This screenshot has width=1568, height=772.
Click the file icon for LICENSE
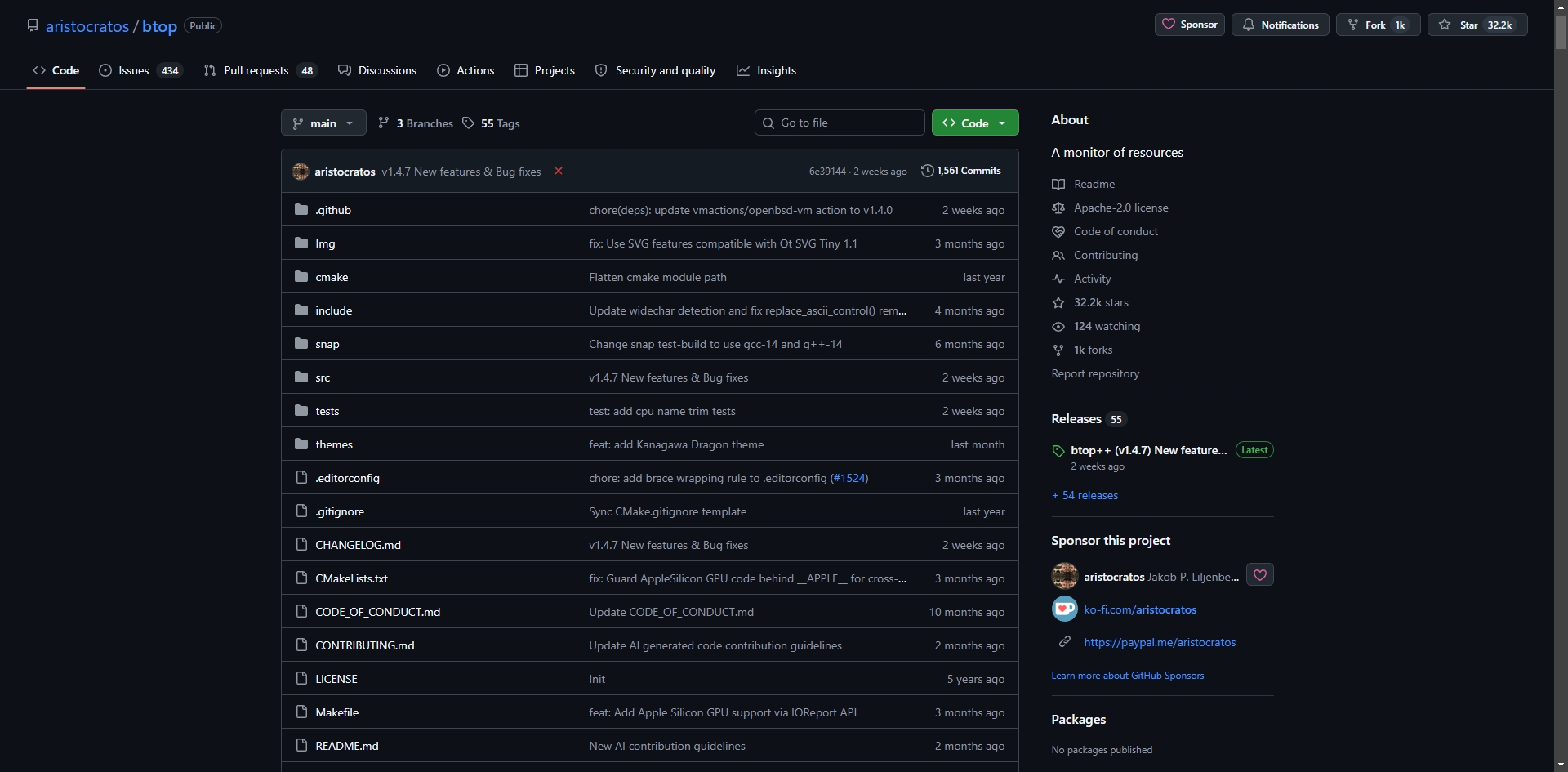(301, 679)
